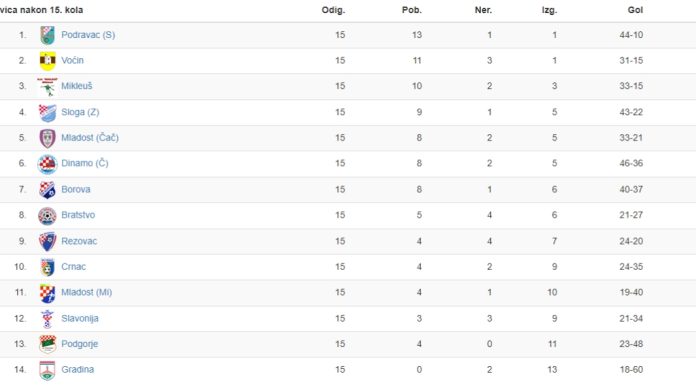Click the Izg. column header
Screen dimensions: 696x385
pos(549,10)
